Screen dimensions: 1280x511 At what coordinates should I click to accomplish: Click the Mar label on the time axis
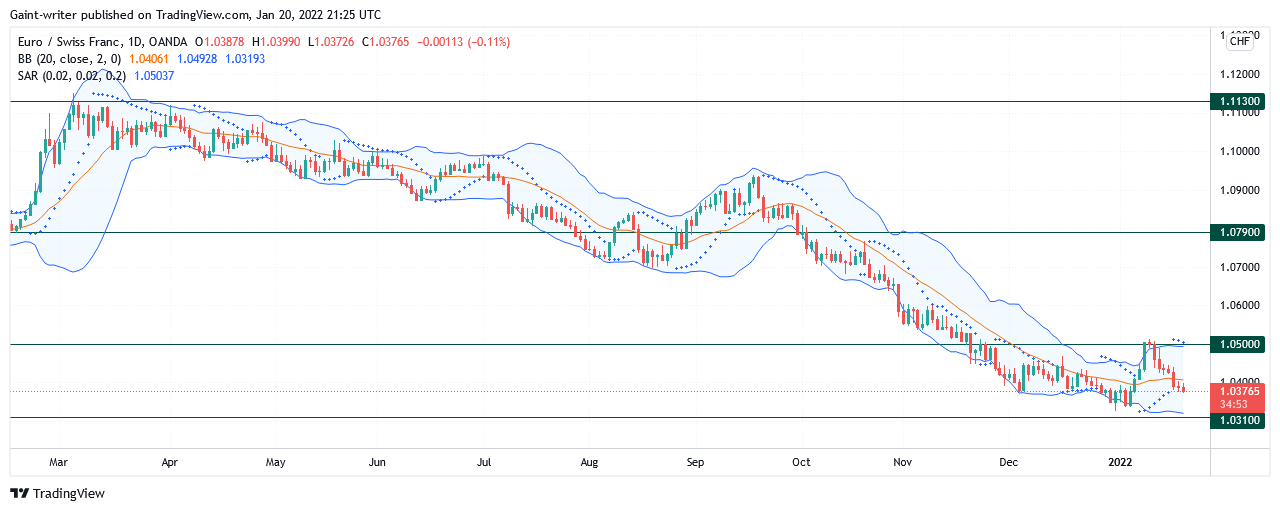click(59, 463)
